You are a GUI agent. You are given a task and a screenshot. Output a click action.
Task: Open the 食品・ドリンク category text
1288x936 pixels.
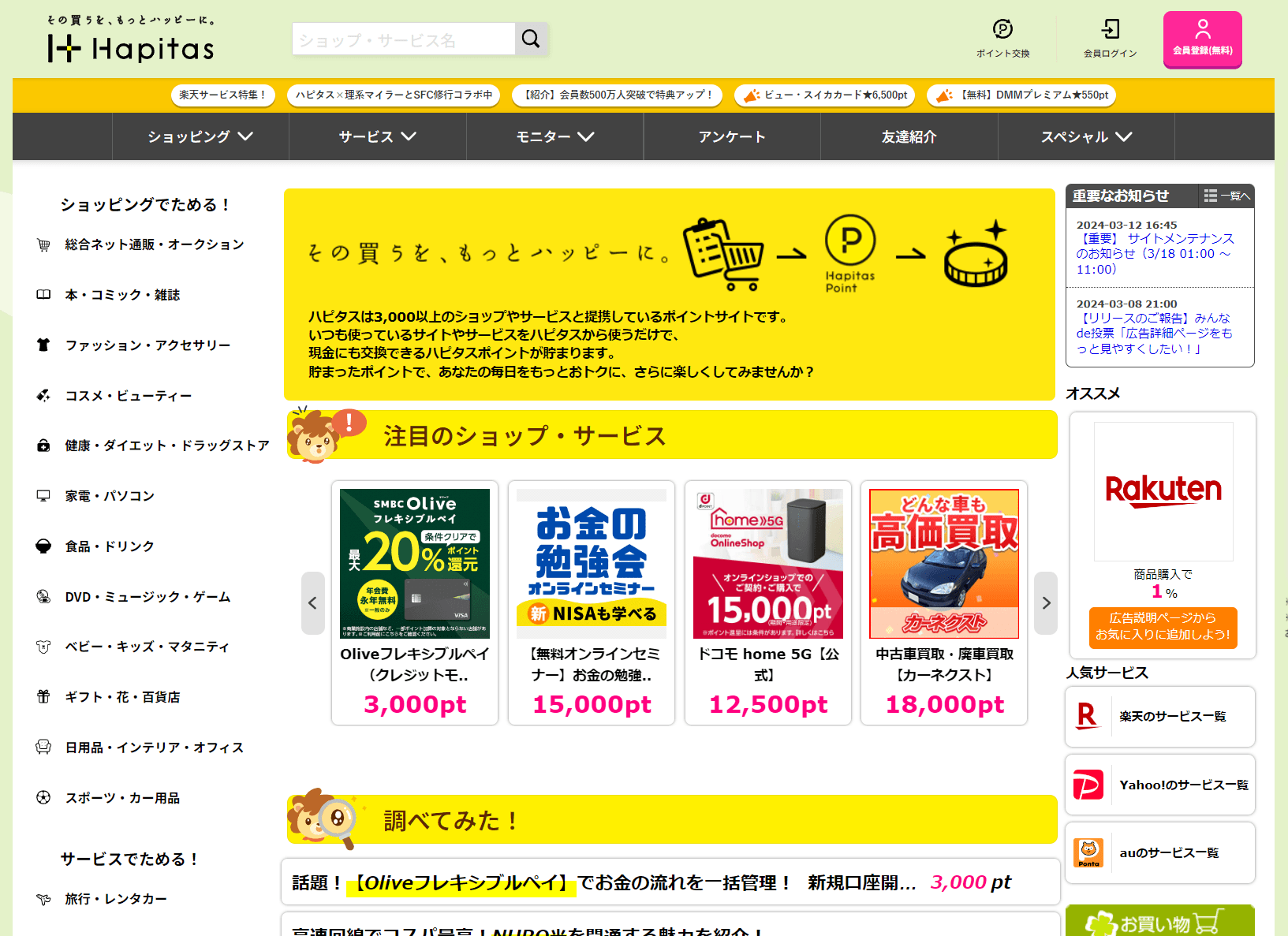pyautogui.click(x=110, y=546)
